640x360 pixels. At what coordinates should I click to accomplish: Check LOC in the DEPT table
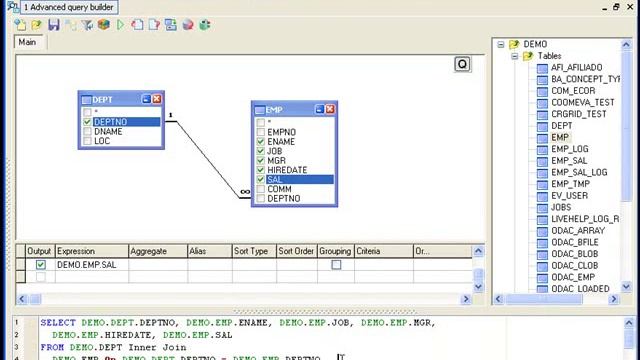[87, 141]
